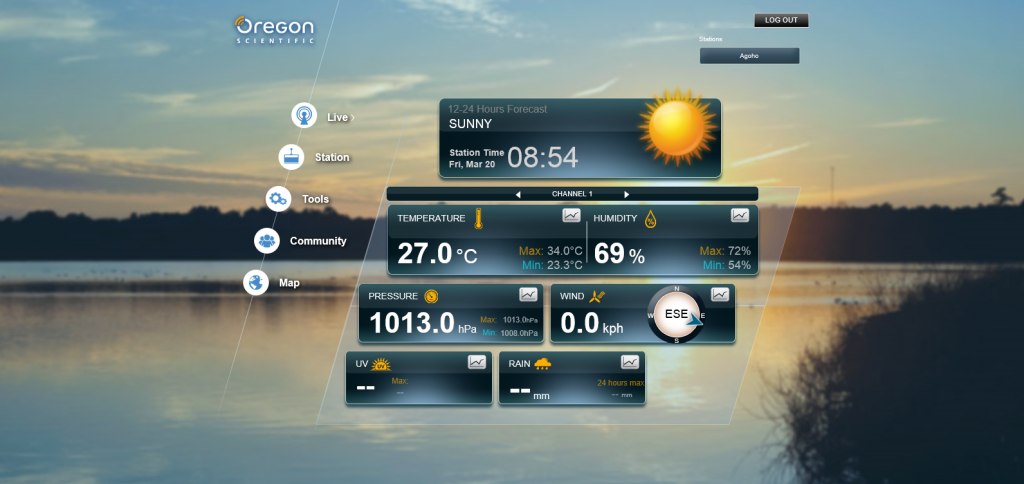The height and width of the screenshot is (484, 1024).
Task: Open the Station icon in sidebar
Action: tap(291, 157)
